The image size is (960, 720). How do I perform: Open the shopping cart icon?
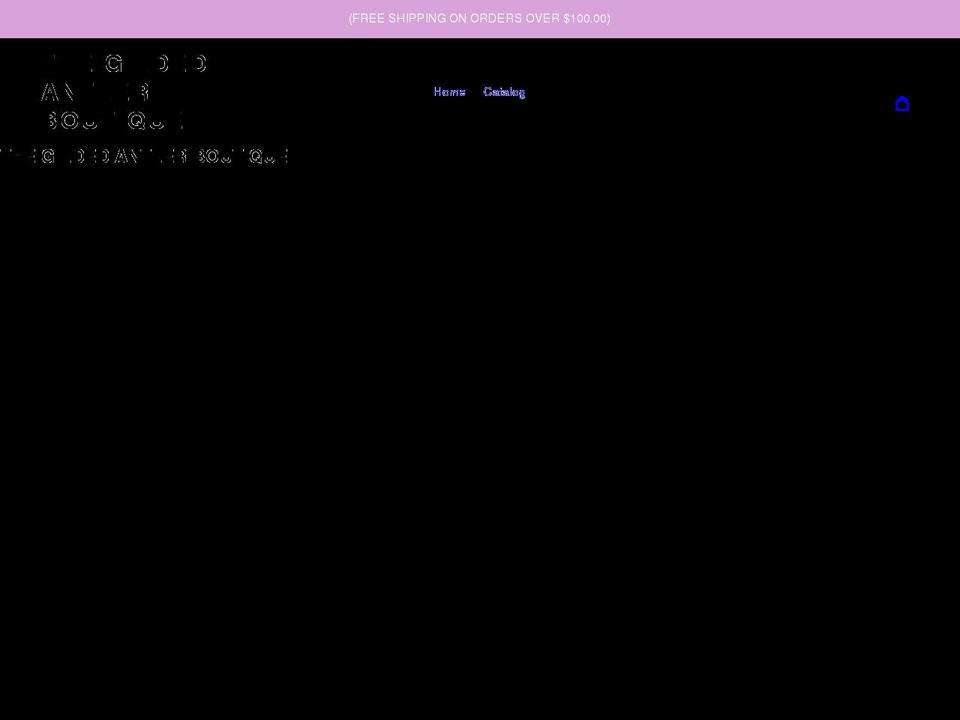(x=902, y=104)
